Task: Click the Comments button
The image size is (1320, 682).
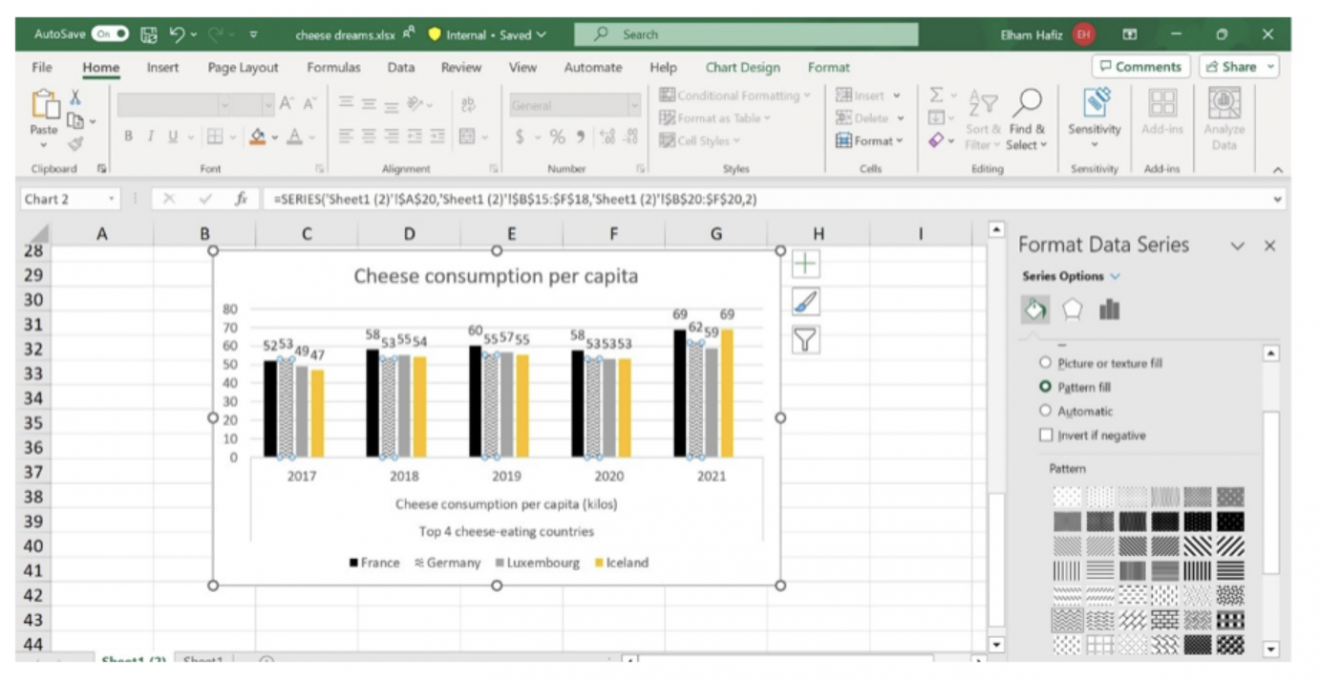Action: click(x=1139, y=67)
